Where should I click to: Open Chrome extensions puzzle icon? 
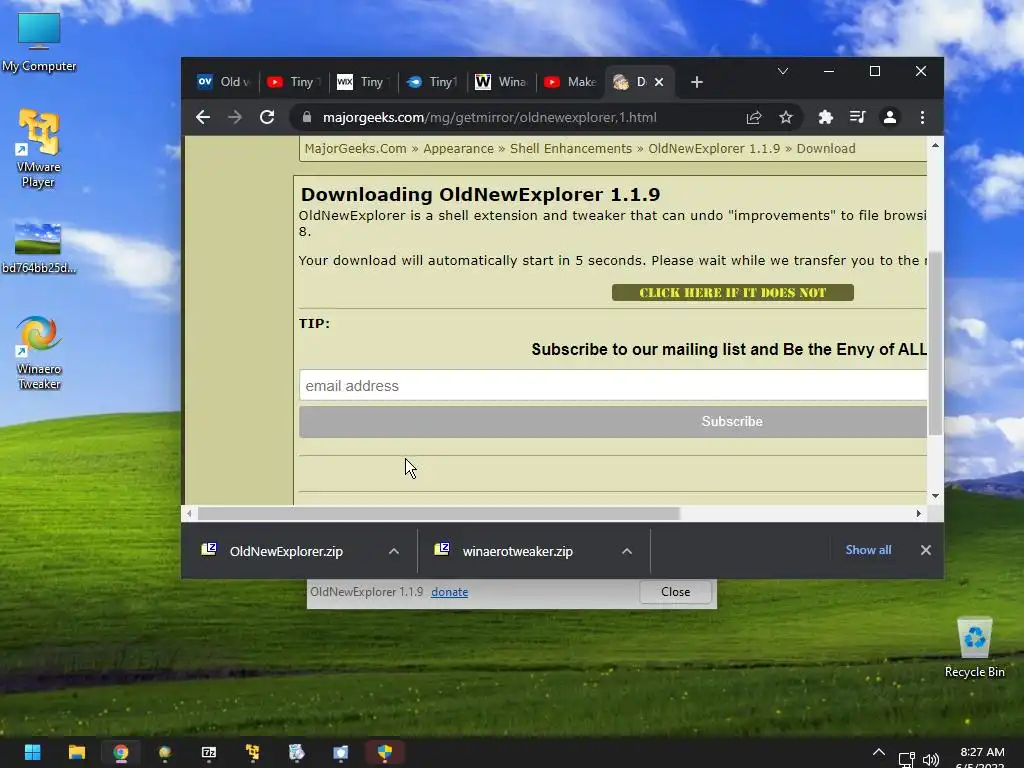click(x=825, y=117)
